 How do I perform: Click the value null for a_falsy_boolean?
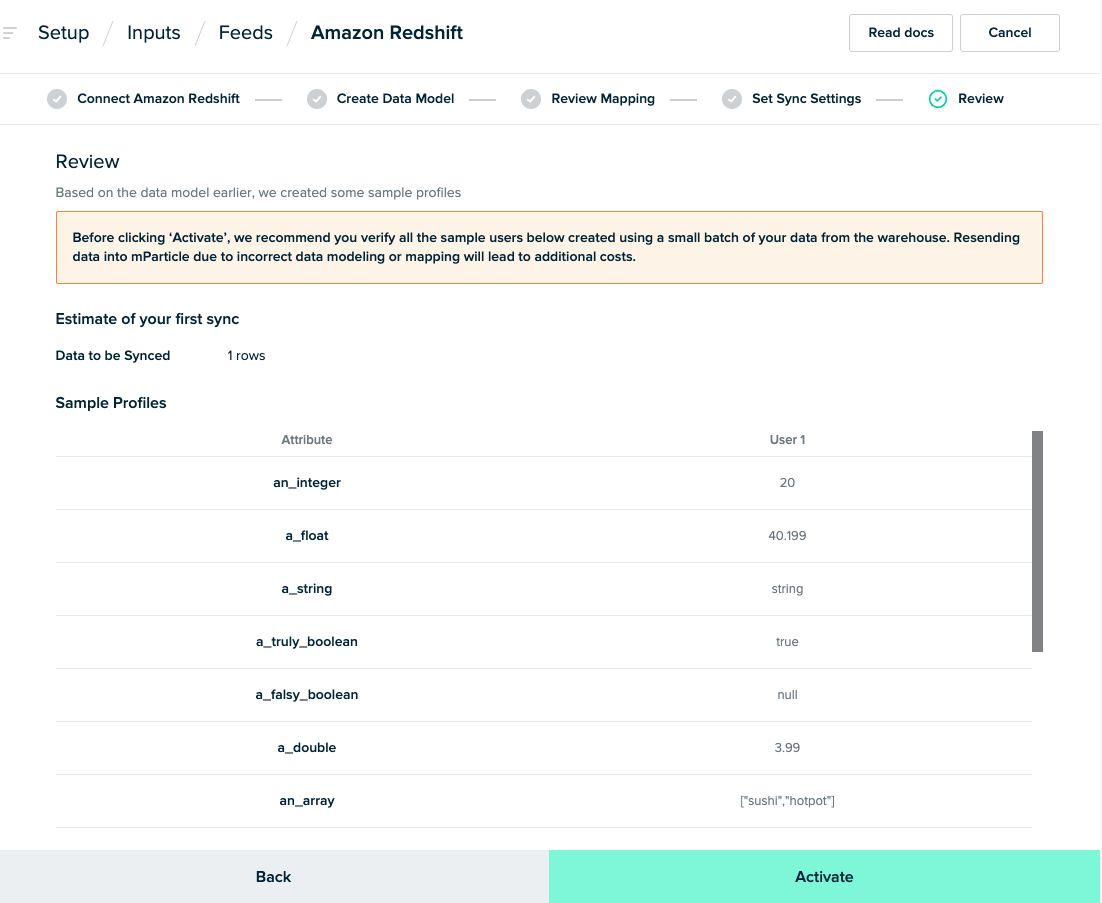(x=787, y=695)
